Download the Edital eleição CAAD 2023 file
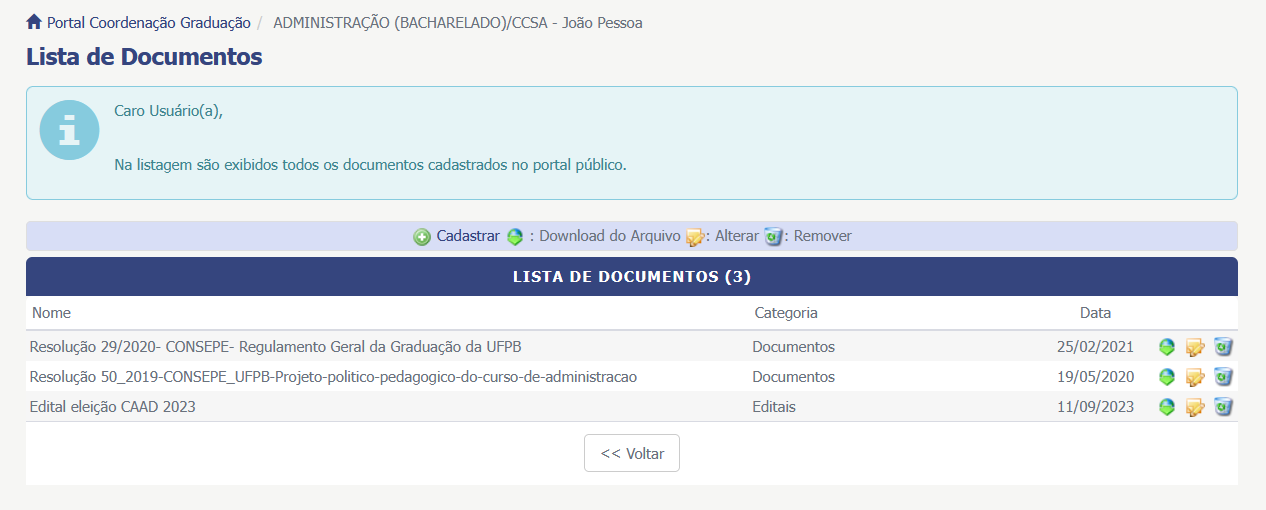This screenshot has width=1266, height=510. (1166, 407)
